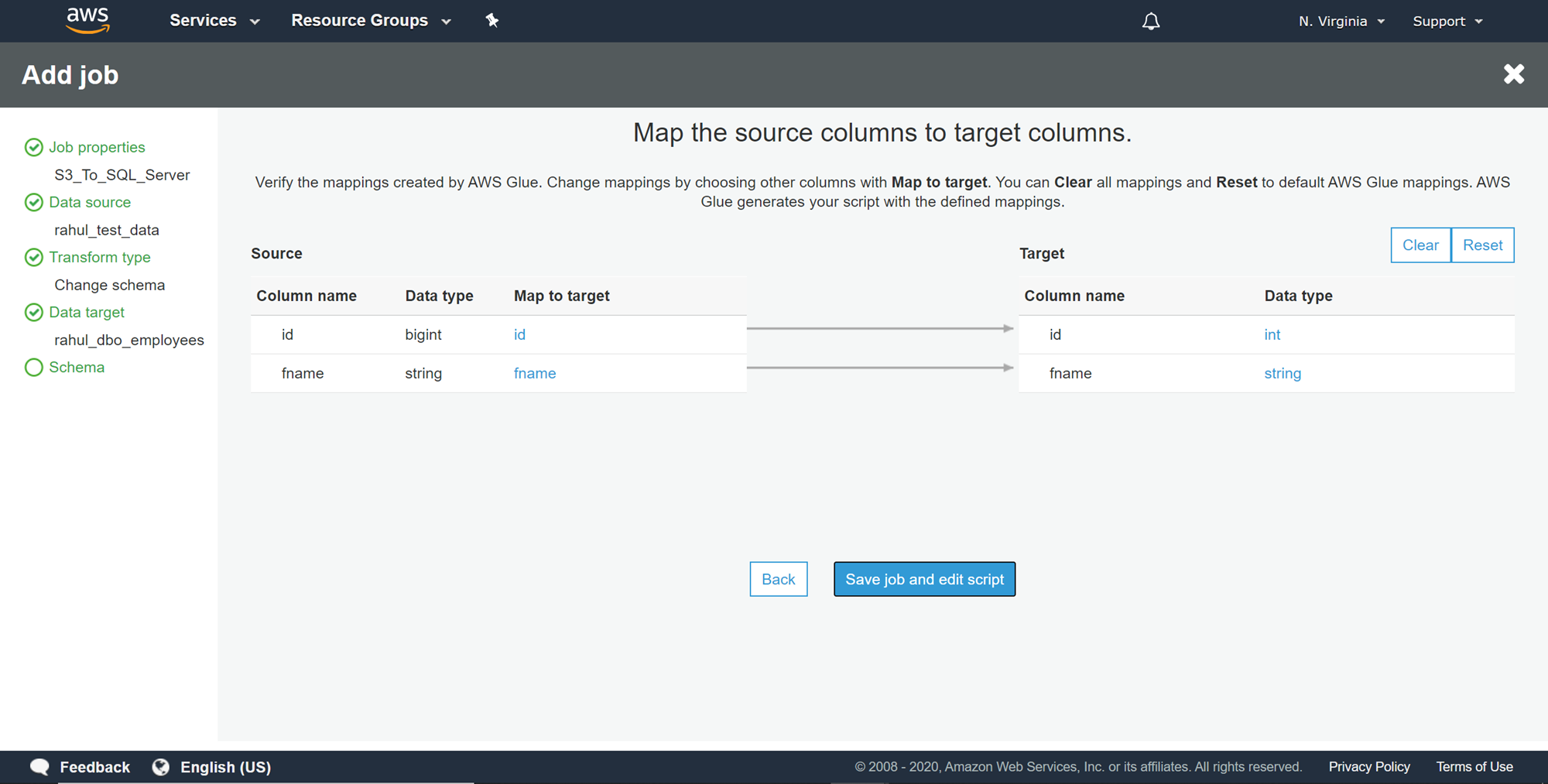Open the Support menu
1548x784 pixels.
pos(1447,22)
